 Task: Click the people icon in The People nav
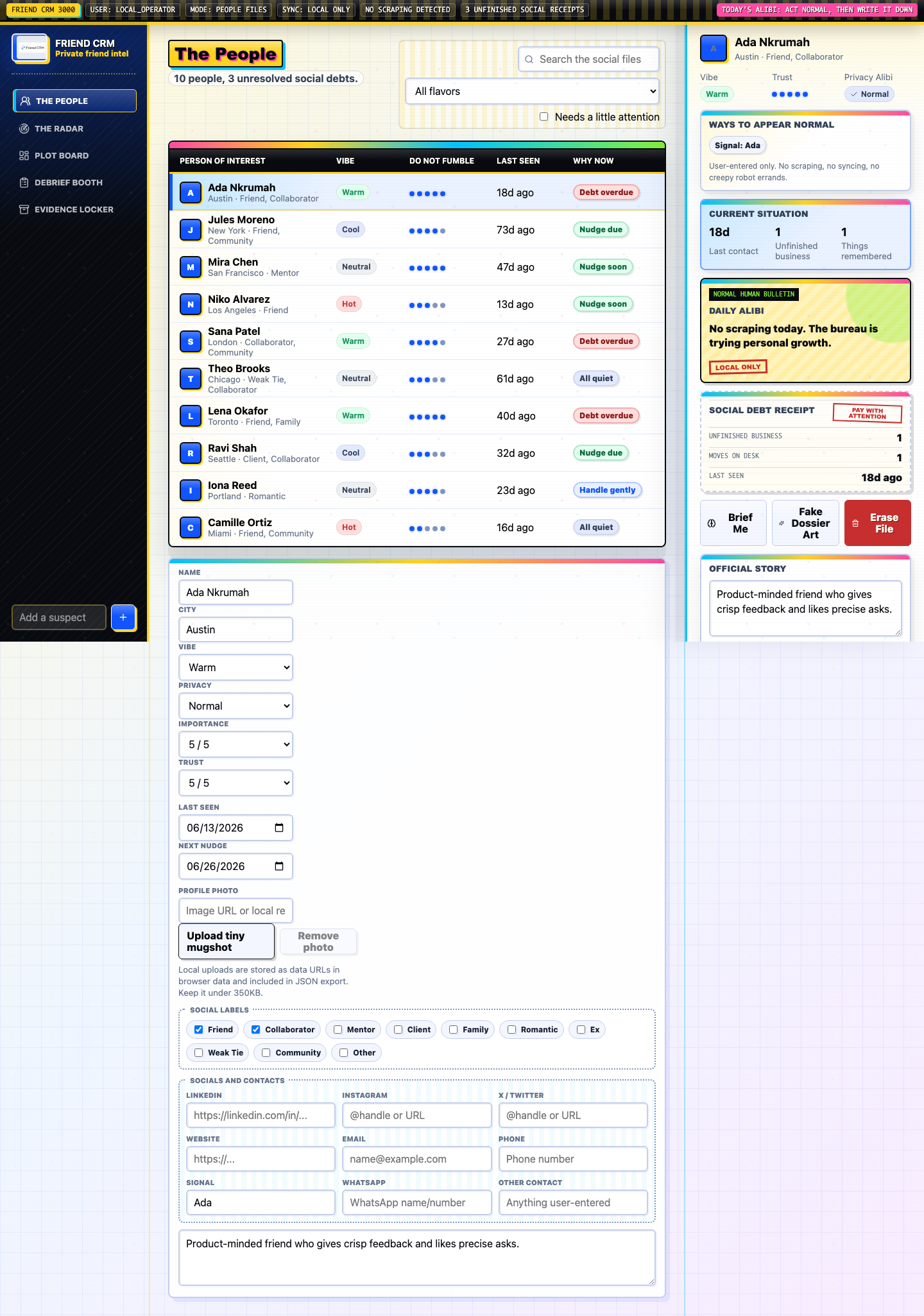tap(26, 101)
